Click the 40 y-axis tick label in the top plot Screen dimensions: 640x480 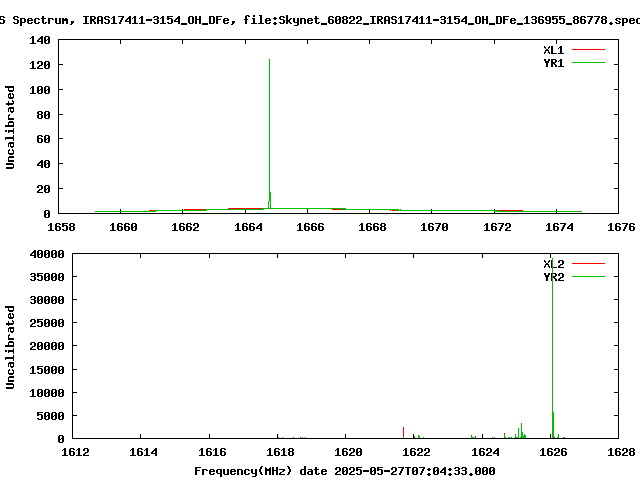click(x=43, y=164)
